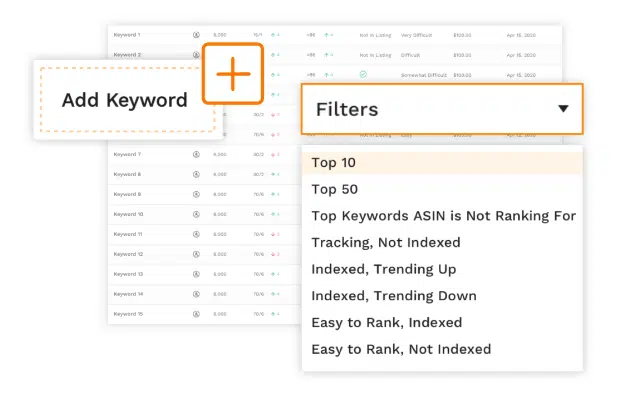Image resolution: width=623 pixels, height=393 pixels.
Task: Select the Keyword 12 name cell
Action: tap(128, 254)
